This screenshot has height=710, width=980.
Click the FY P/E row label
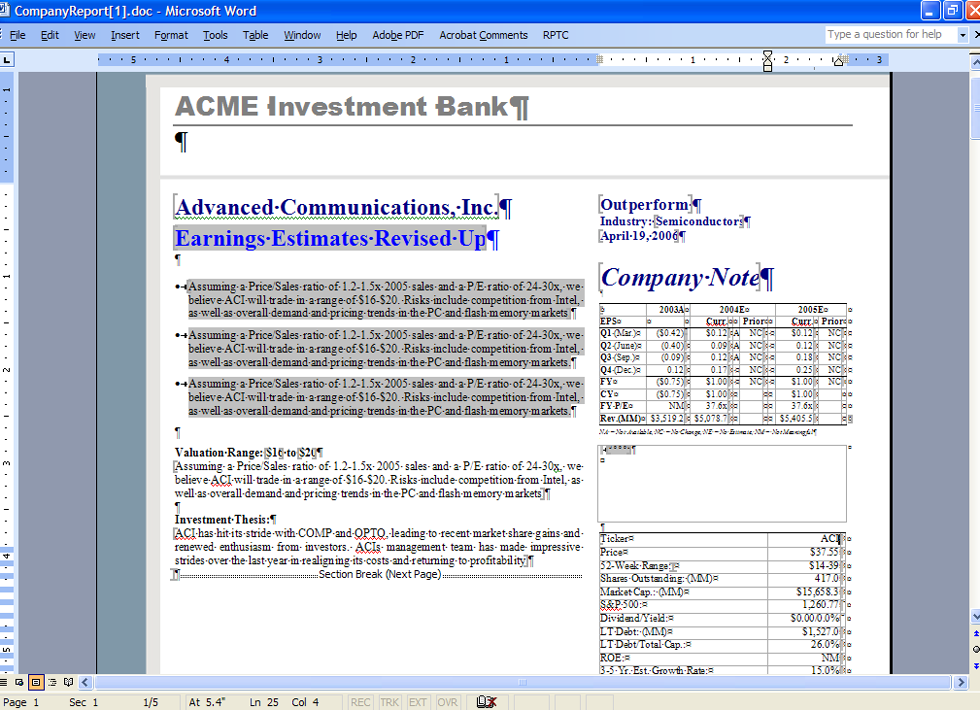point(617,406)
